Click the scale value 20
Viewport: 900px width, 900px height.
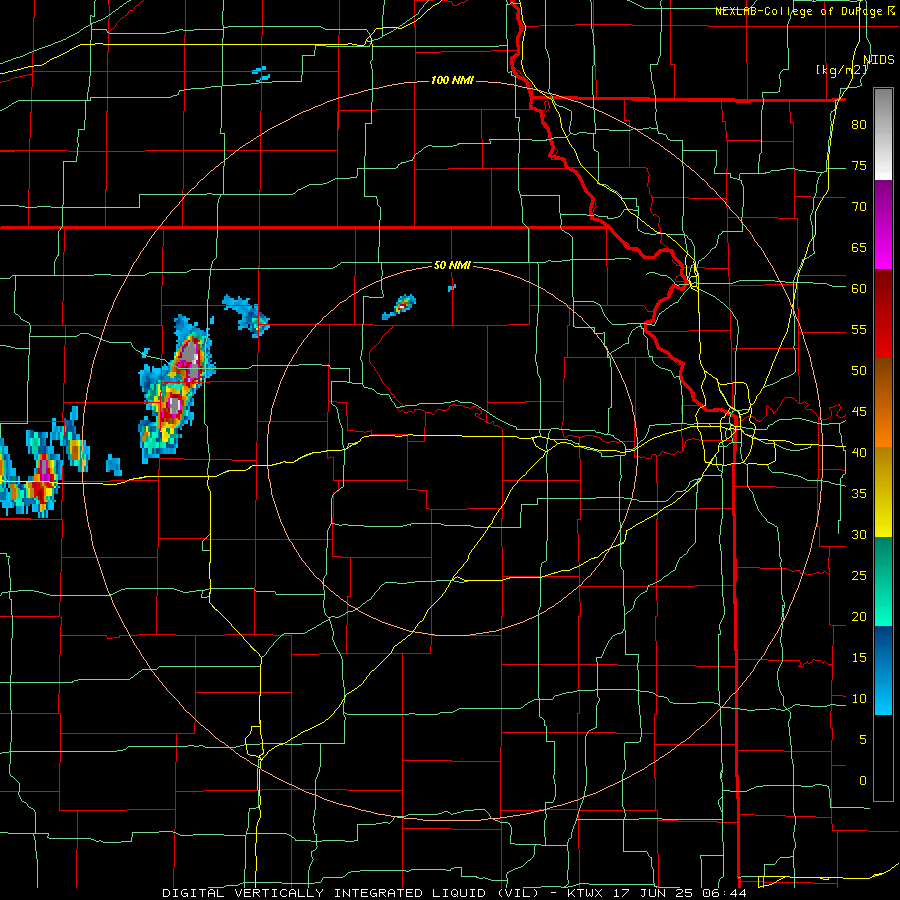click(859, 616)
